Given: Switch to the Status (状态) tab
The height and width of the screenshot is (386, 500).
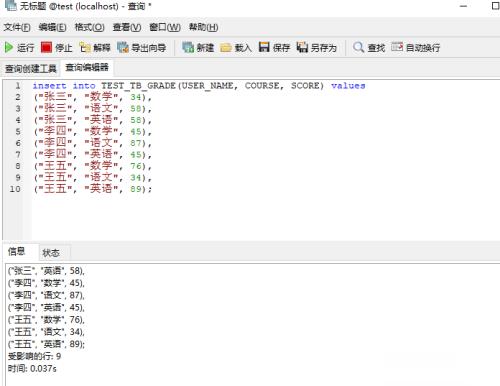Looking at the screenshot, I should (x=51, y=253).
